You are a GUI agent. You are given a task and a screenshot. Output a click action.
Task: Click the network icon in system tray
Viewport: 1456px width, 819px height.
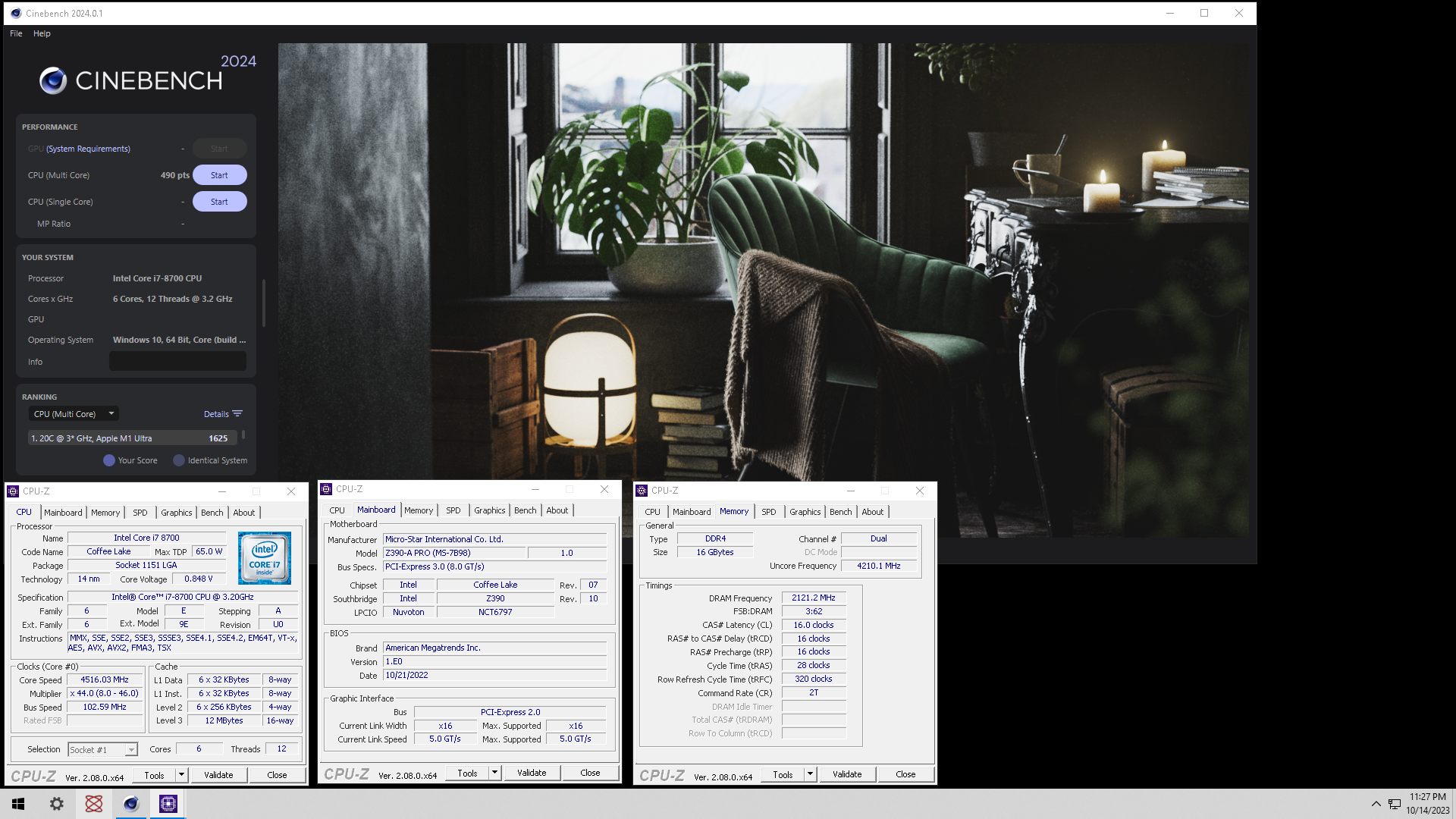[1395, 804]
